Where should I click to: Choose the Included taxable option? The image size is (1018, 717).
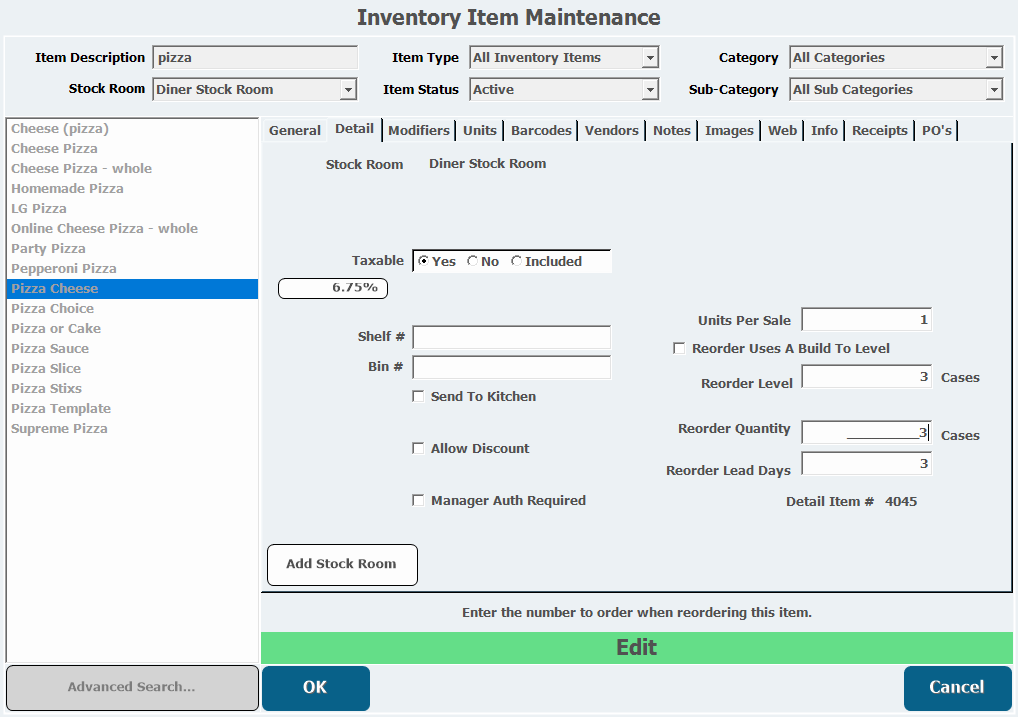516,262
